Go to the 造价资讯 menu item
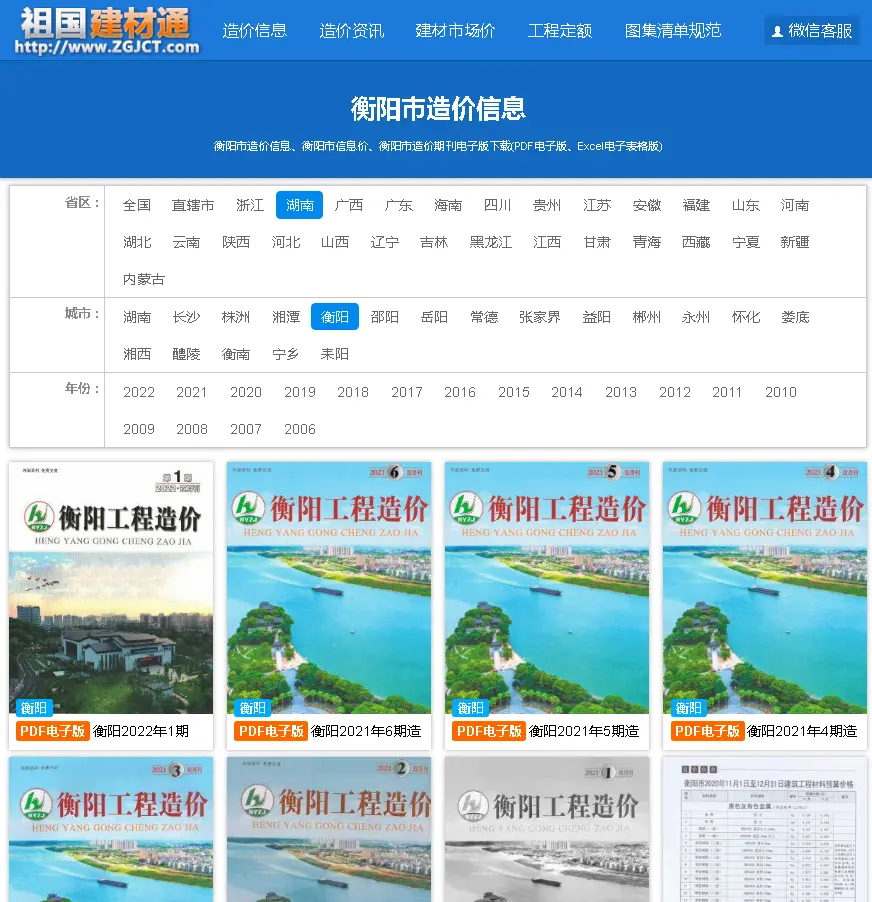Screen dimensions: 872x902 (x=351, y=30)
